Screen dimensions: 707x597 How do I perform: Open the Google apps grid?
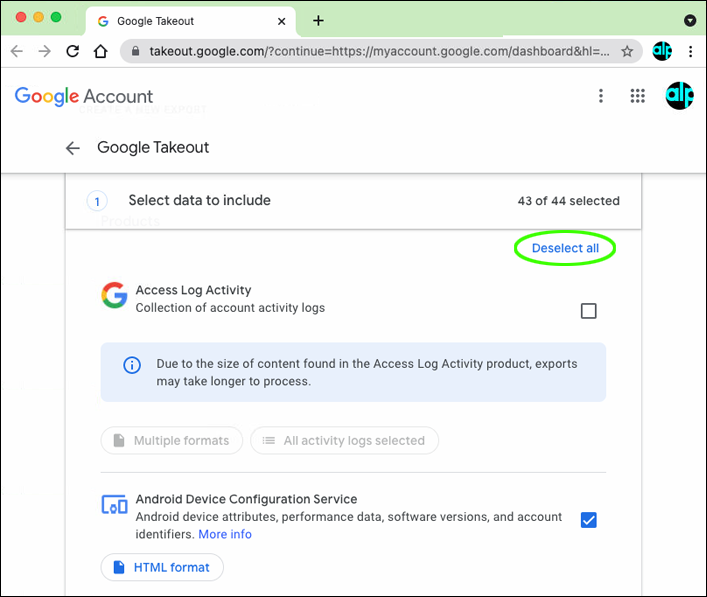[637, 96]
